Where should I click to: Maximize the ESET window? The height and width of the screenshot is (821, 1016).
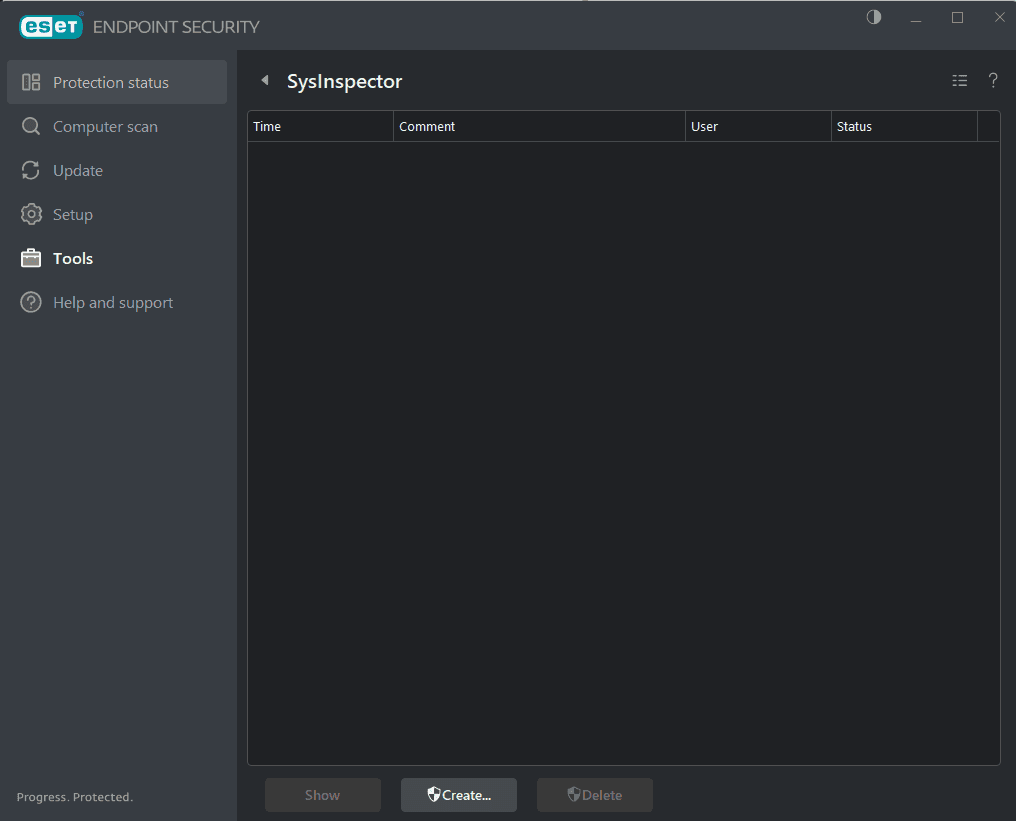click(957, 17)
